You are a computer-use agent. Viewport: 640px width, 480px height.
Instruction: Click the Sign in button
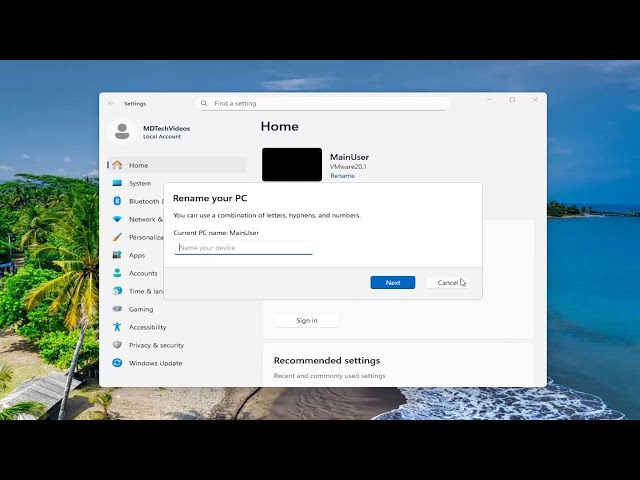click(x=307, y=320)
